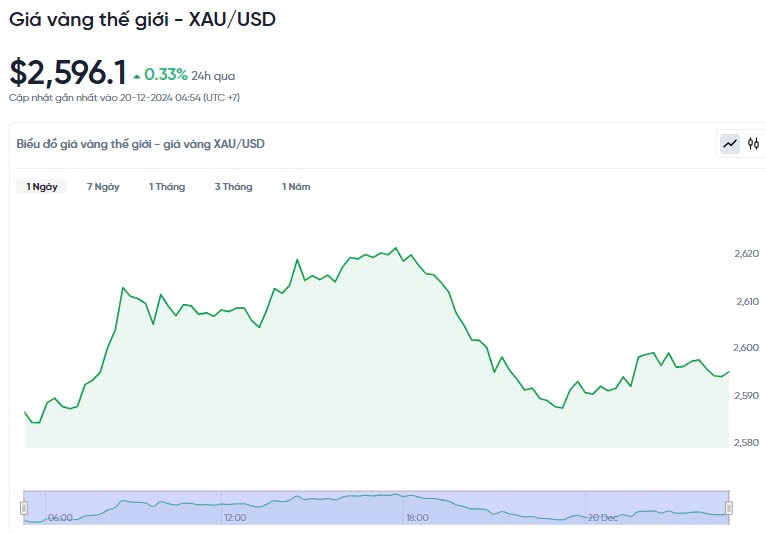The image size is (766, 534).
Task: Select the 1 Tháng time range
Action: 167,187
